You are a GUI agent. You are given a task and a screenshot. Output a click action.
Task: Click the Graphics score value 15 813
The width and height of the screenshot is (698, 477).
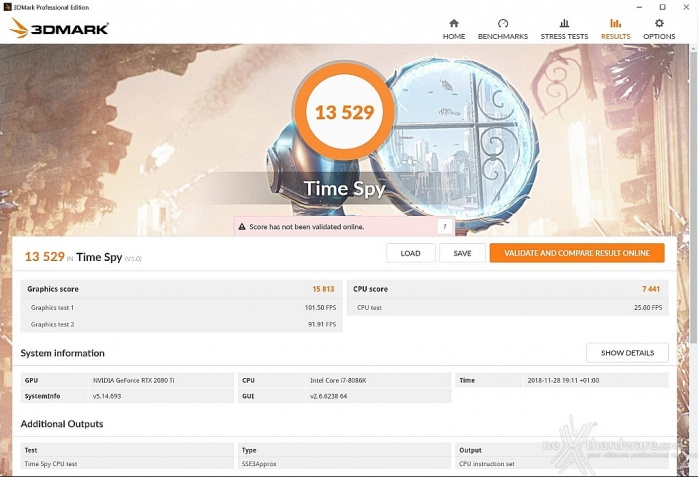pyautogui.click(x=323, y=289)
